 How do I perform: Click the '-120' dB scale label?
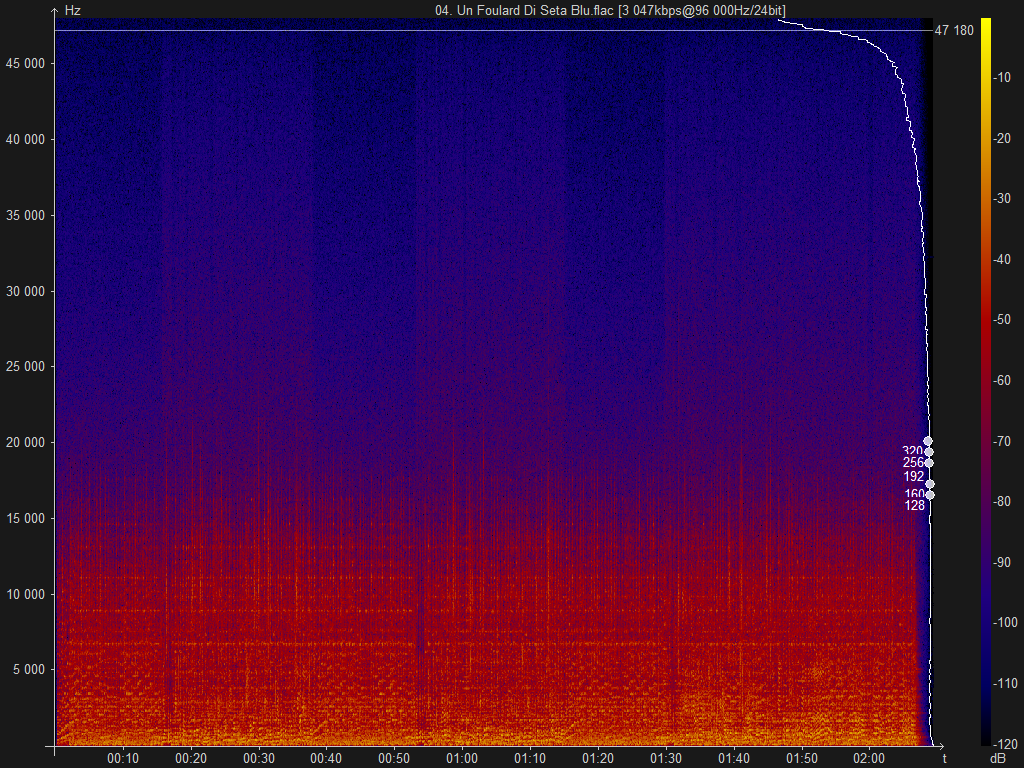1005,743
